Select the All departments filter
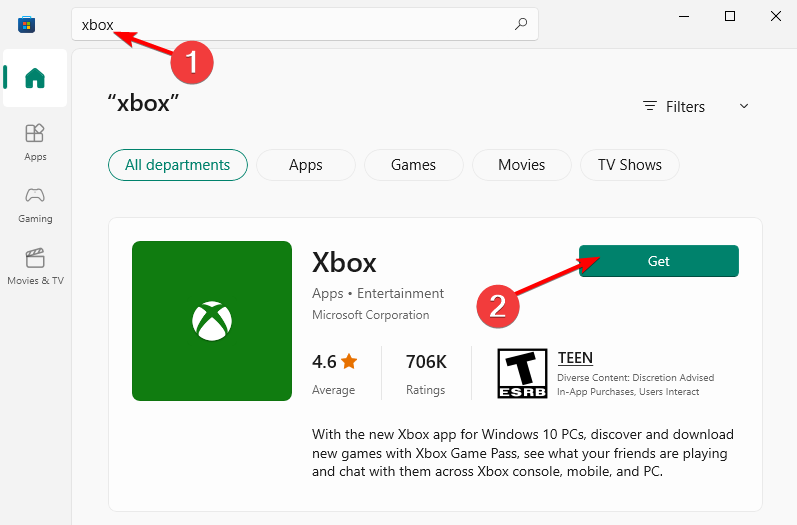Screen dimensions: 797x525 pos(178,165)
